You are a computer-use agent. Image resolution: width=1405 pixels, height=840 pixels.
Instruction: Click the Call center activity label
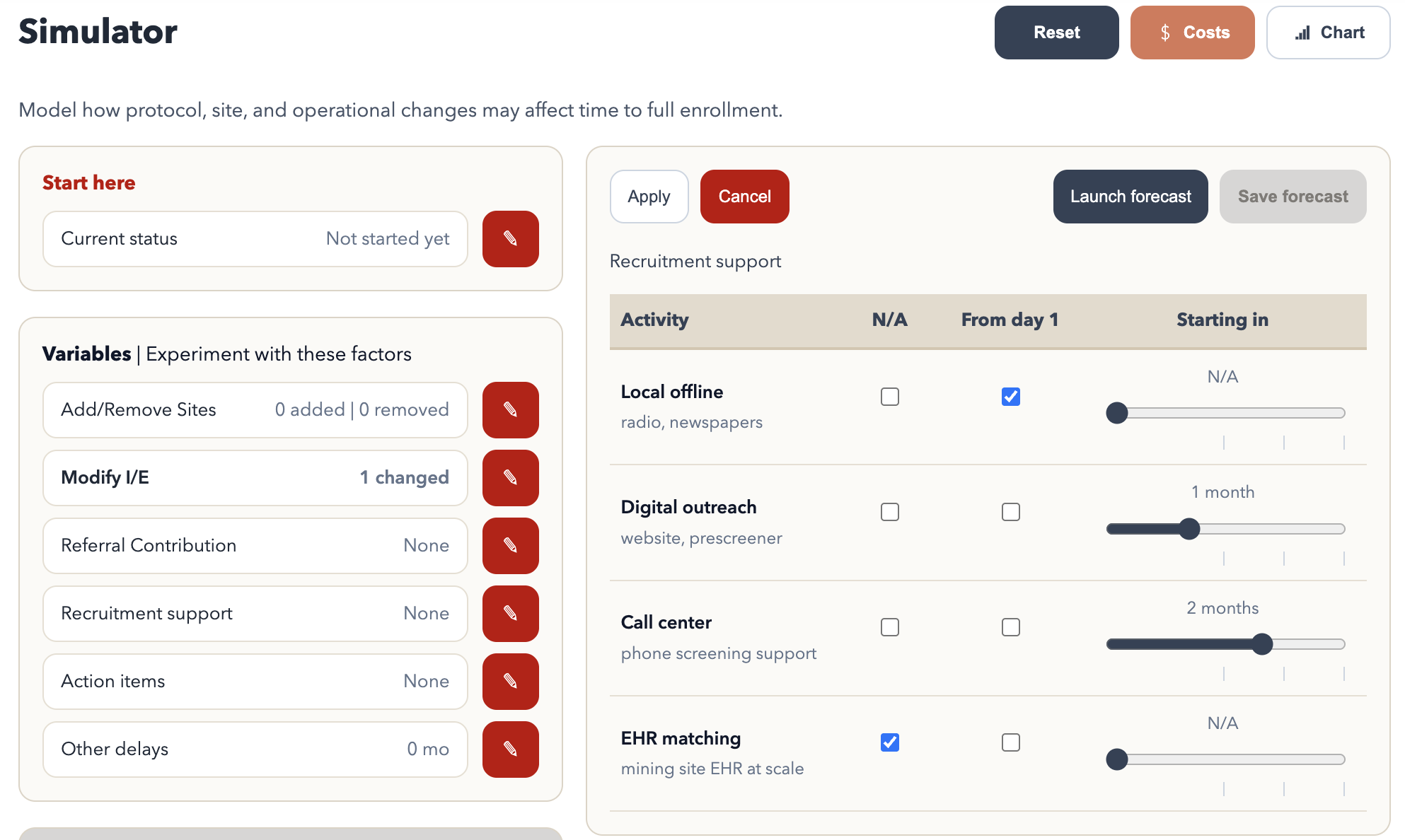666,622
